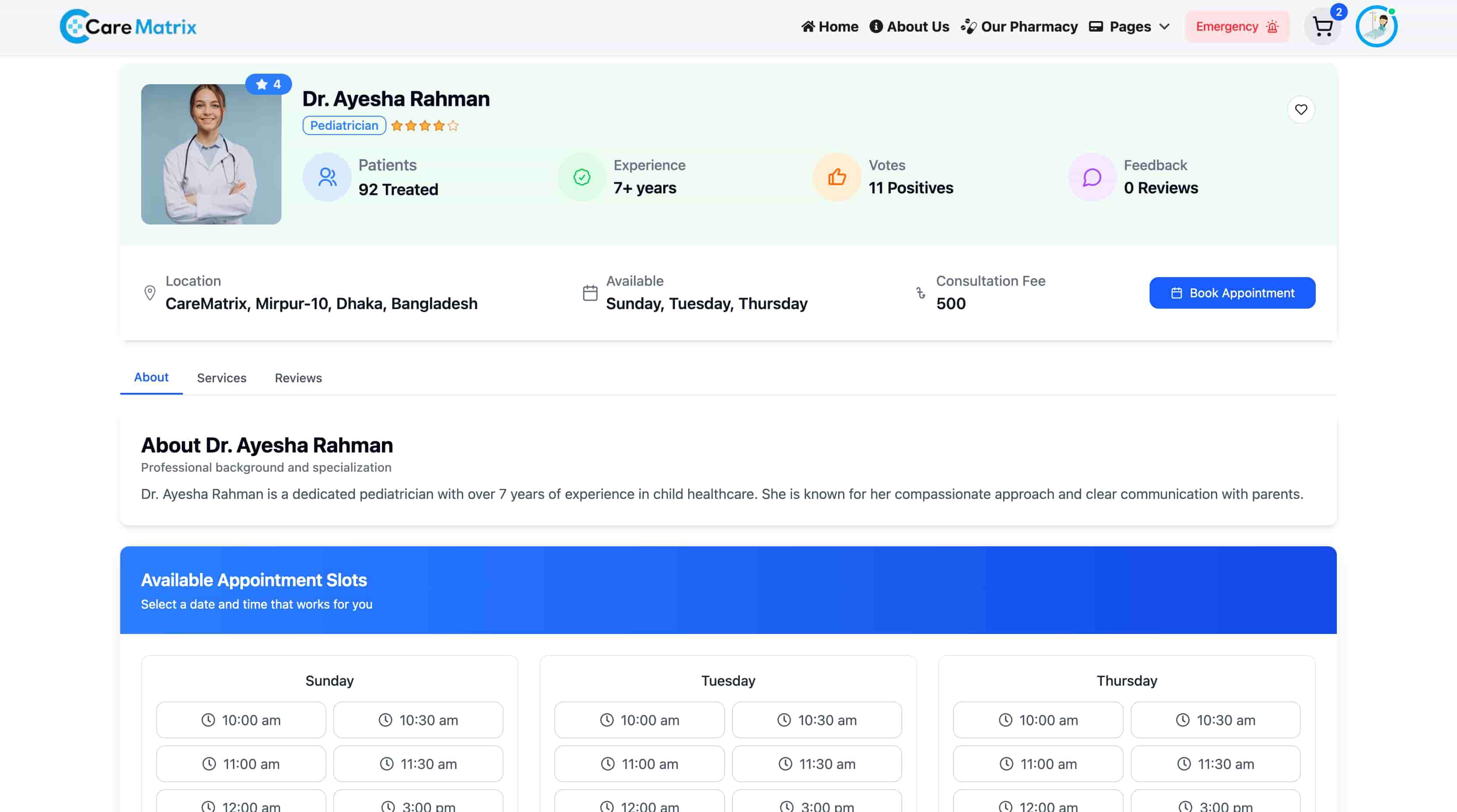The width and height of the screenshot is (1457, 812).
Task: Click the doctor's star rating
Action: click(425, 125)
